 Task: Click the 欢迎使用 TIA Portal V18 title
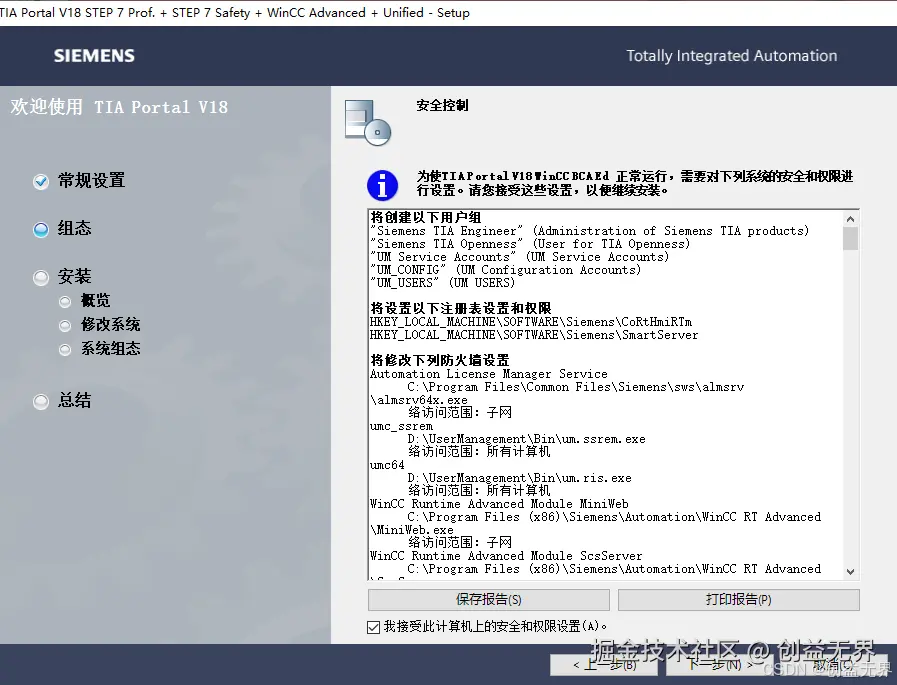coord(119,107)
